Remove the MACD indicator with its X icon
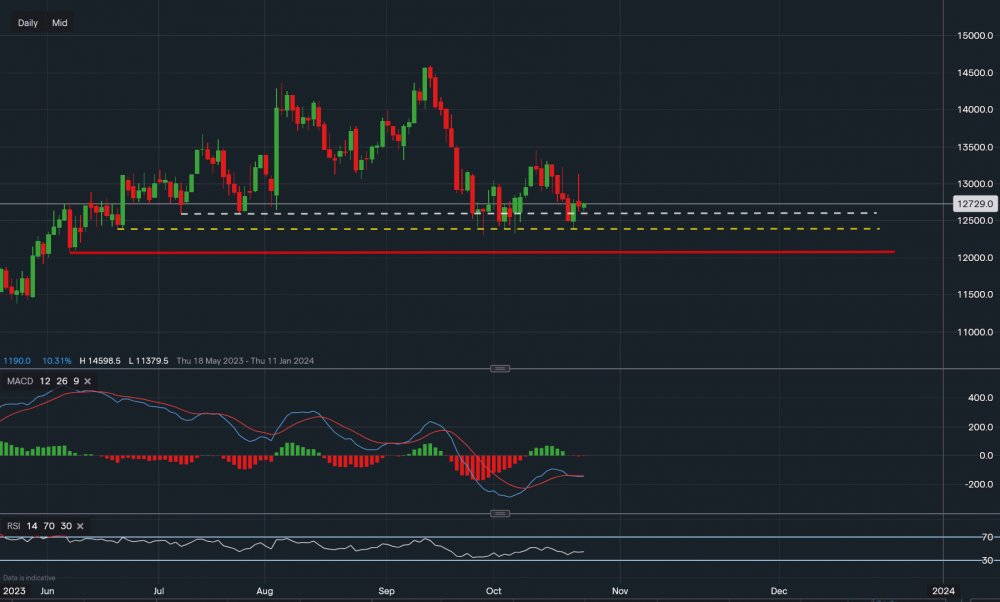 click(x=88, y=382)
